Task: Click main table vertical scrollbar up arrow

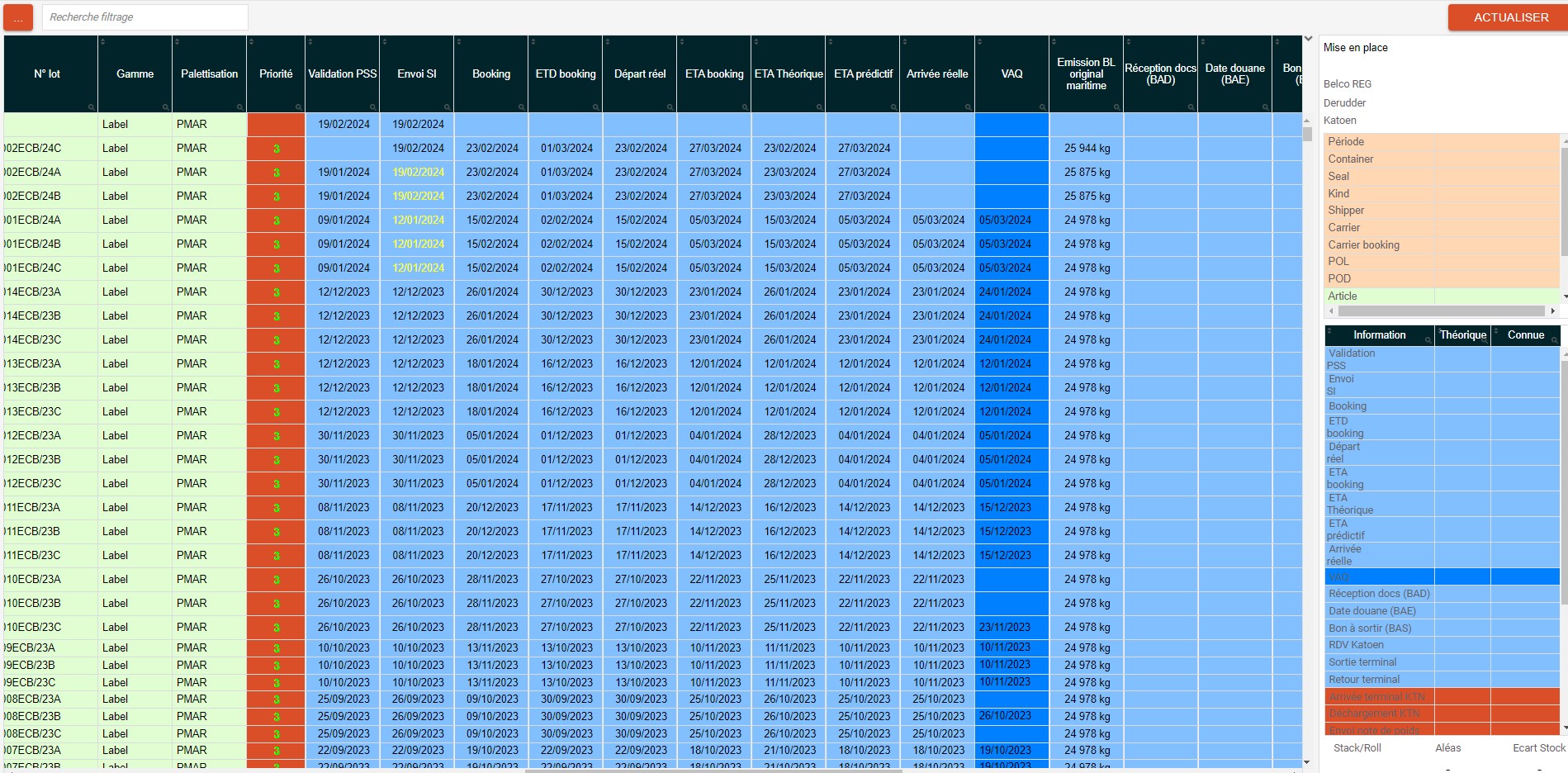Action: 1308,121
